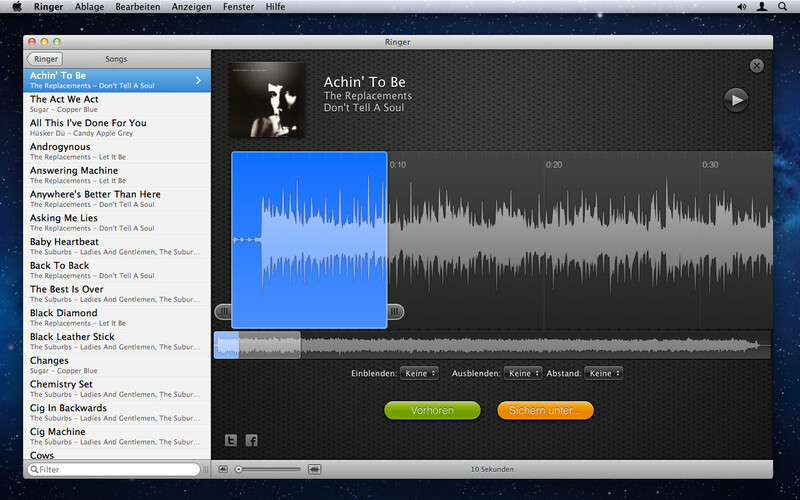Click the right selection handle grip
Image resolution: width=800 pixels, height=500 pixels.
click(395, 312)
